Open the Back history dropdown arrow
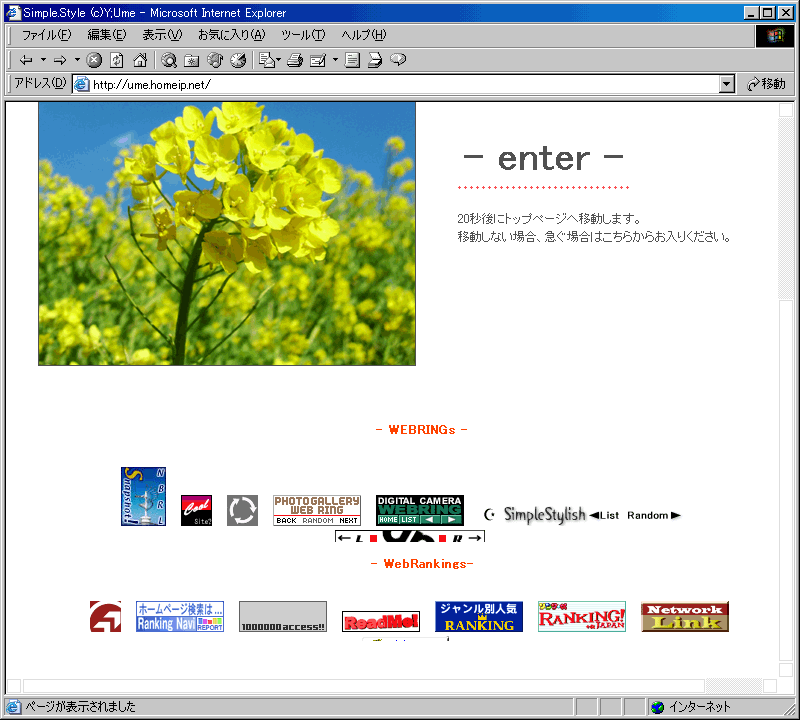This screenshot has width=800, height=720. click(x=43, y=60)
